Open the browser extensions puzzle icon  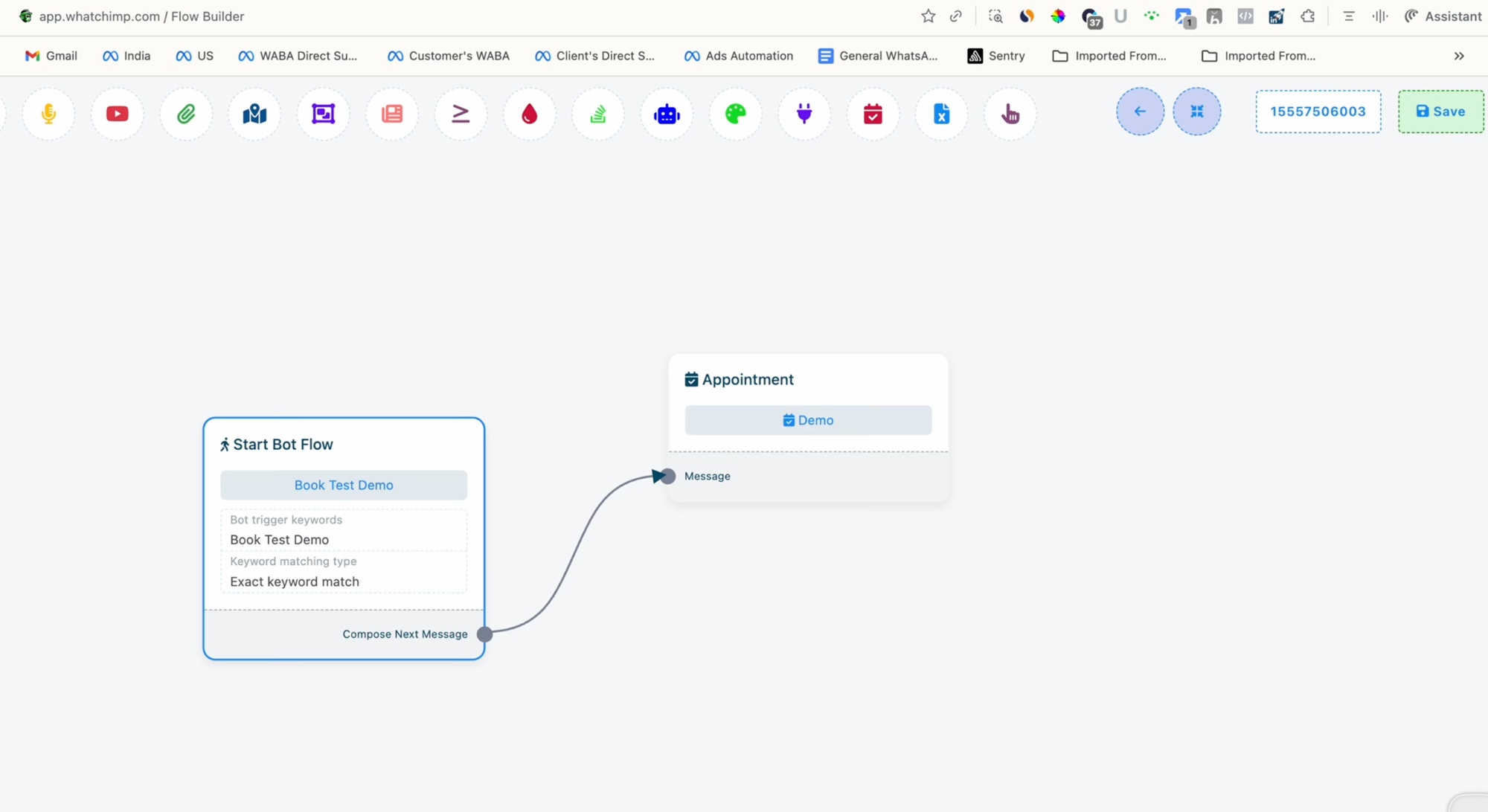[x=1308, y=16]
